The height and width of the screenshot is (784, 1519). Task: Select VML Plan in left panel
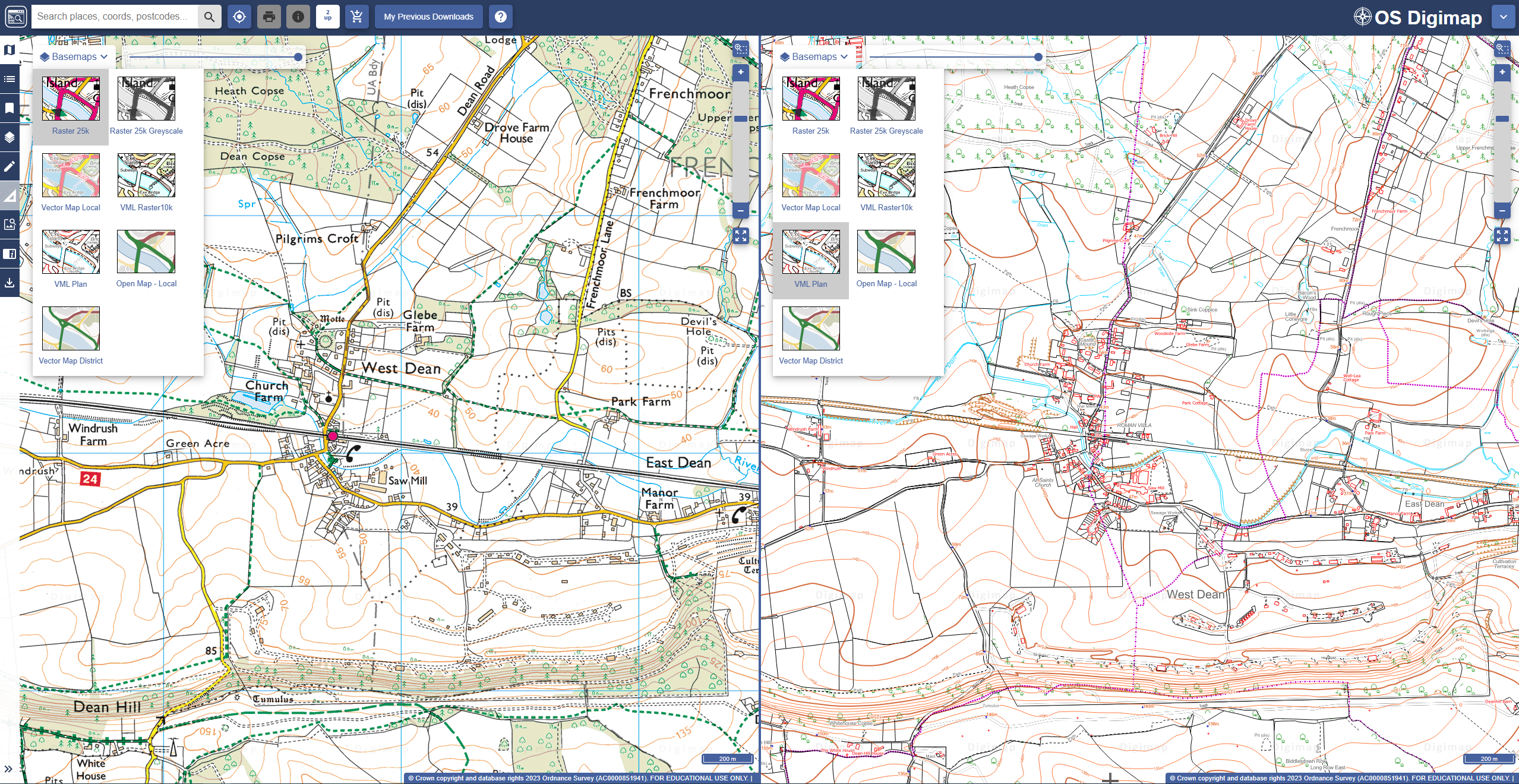tap(71, 260)
